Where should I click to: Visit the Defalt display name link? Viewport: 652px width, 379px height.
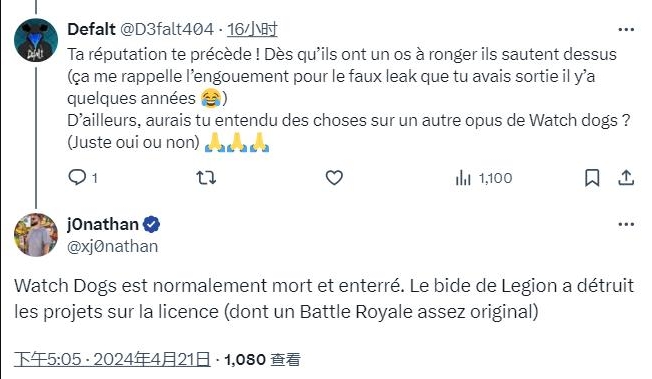click(x=91, y=29)
